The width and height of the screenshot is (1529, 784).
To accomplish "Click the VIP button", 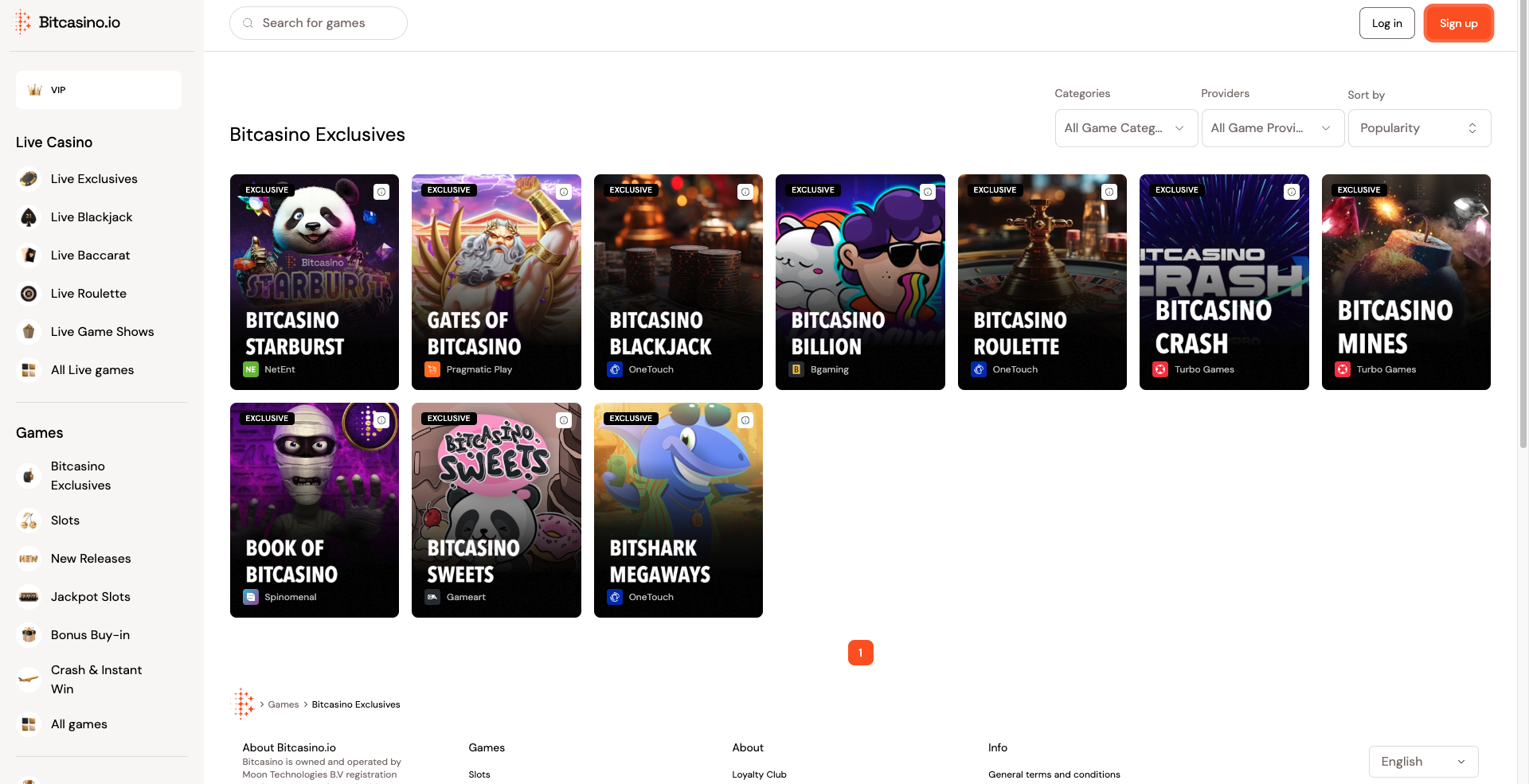I will [99, 90].
